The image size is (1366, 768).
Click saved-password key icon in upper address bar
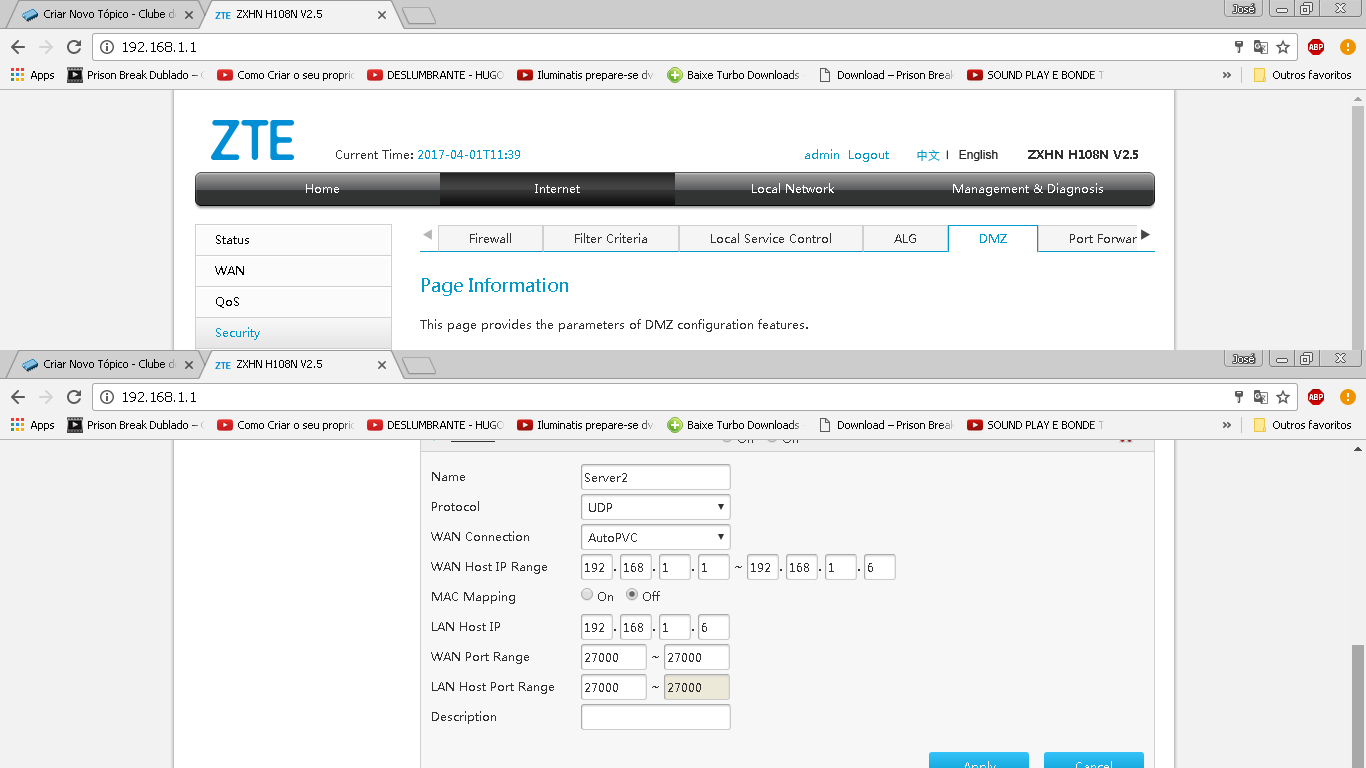[x=1239, y=47]
